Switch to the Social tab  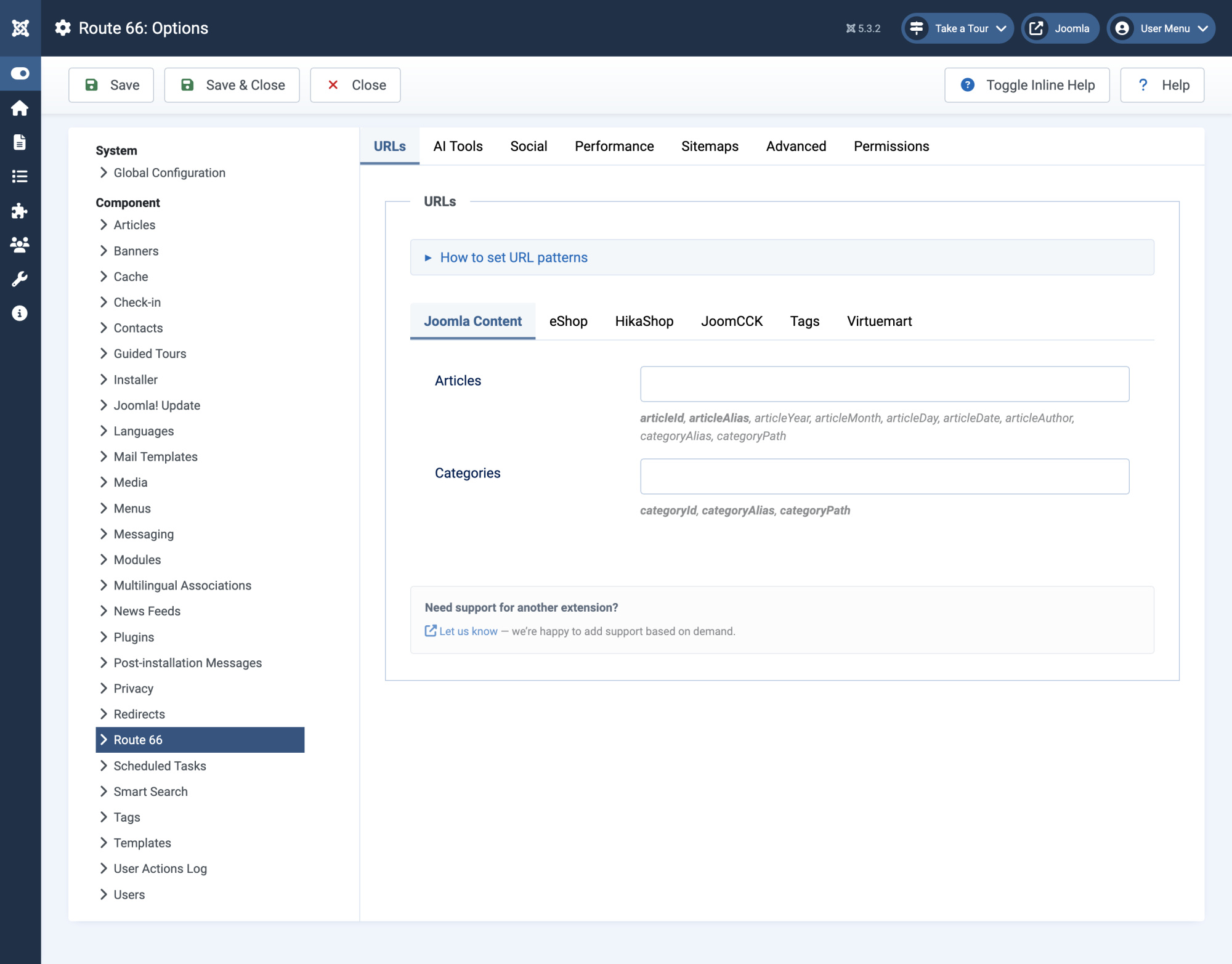pos(529,146)
